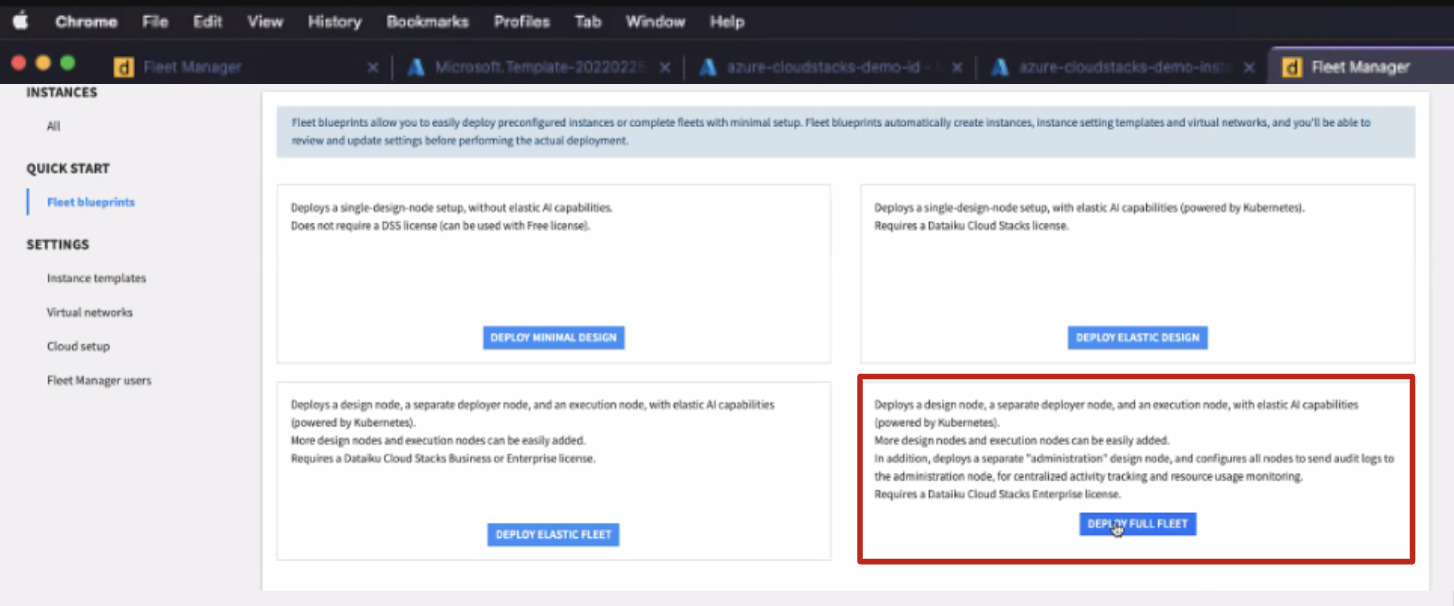Click the macOS green fullscreen window button

pyautogui.click(x=68, y=63)
